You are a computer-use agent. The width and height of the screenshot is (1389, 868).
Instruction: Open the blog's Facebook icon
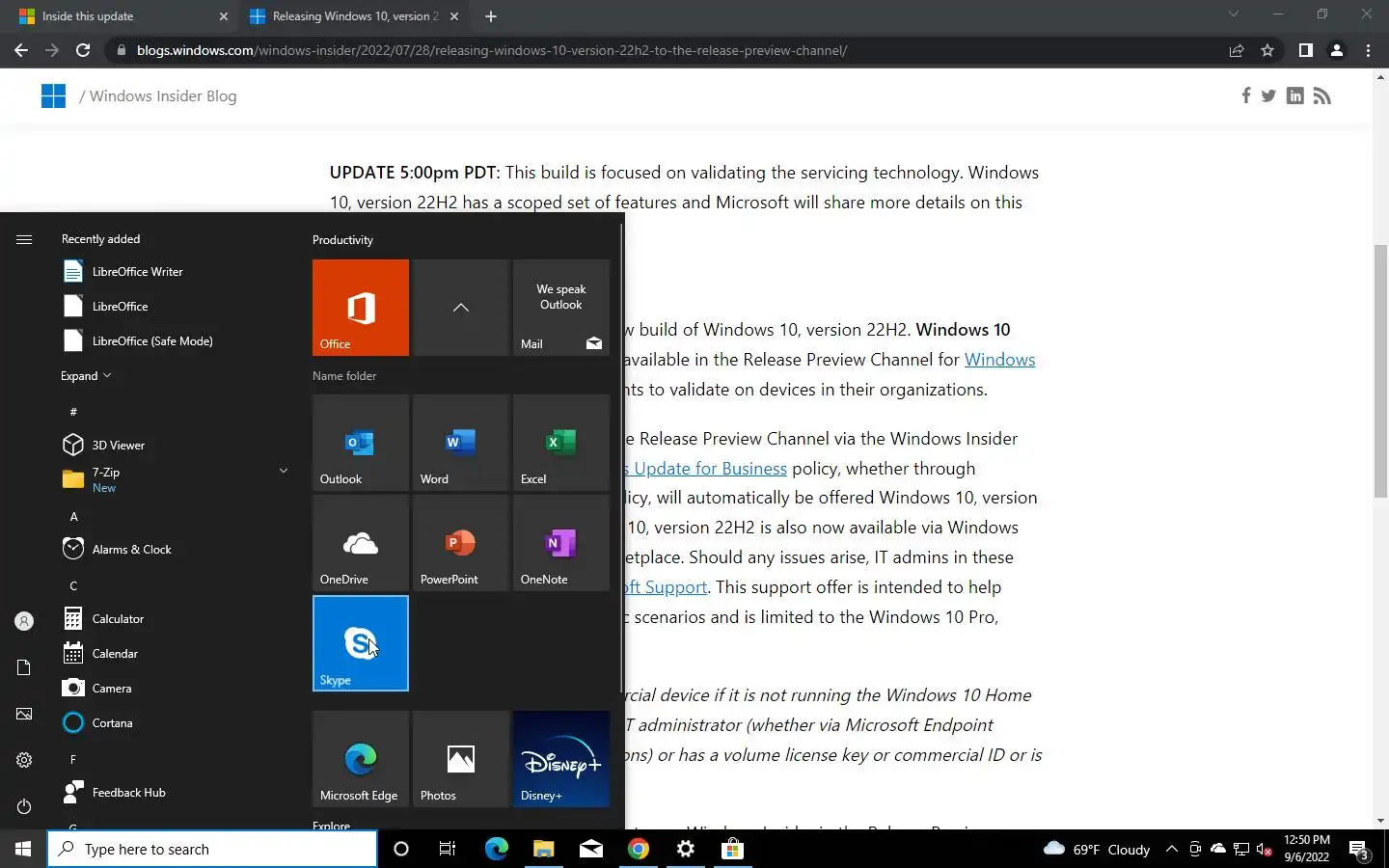tap(1246, 95)
